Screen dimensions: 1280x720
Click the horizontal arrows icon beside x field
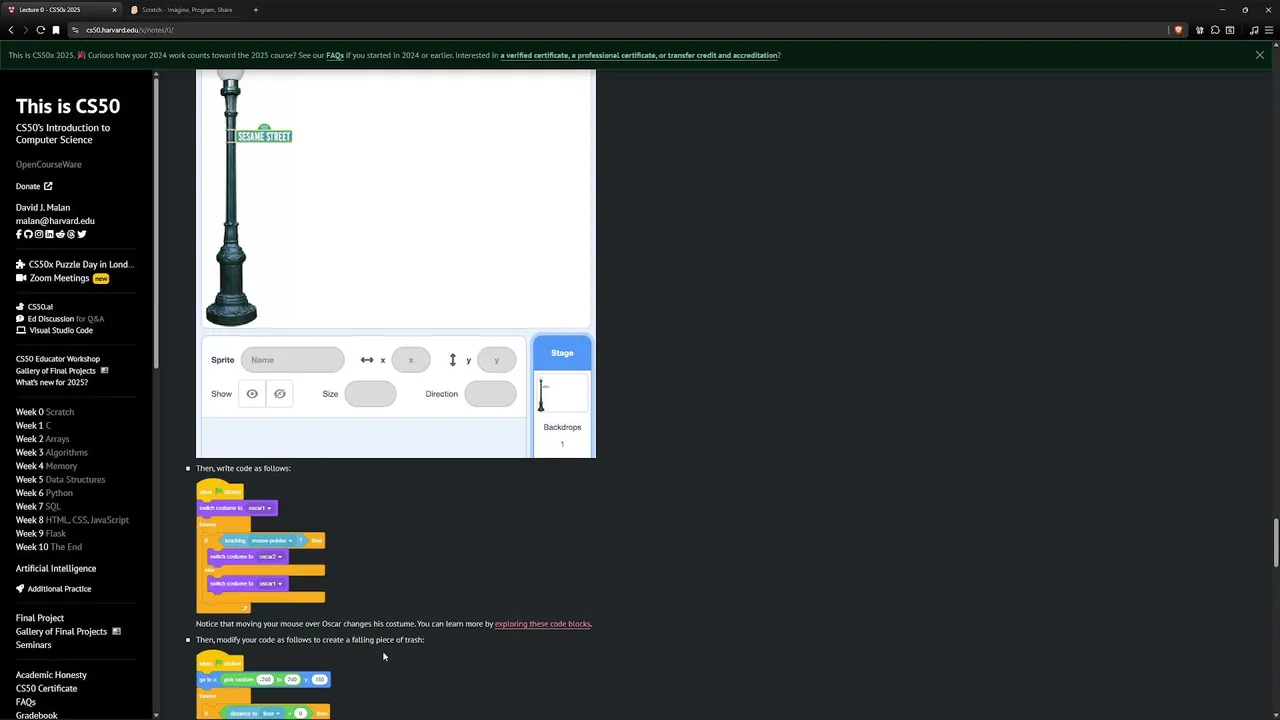[x=367, y=360]
